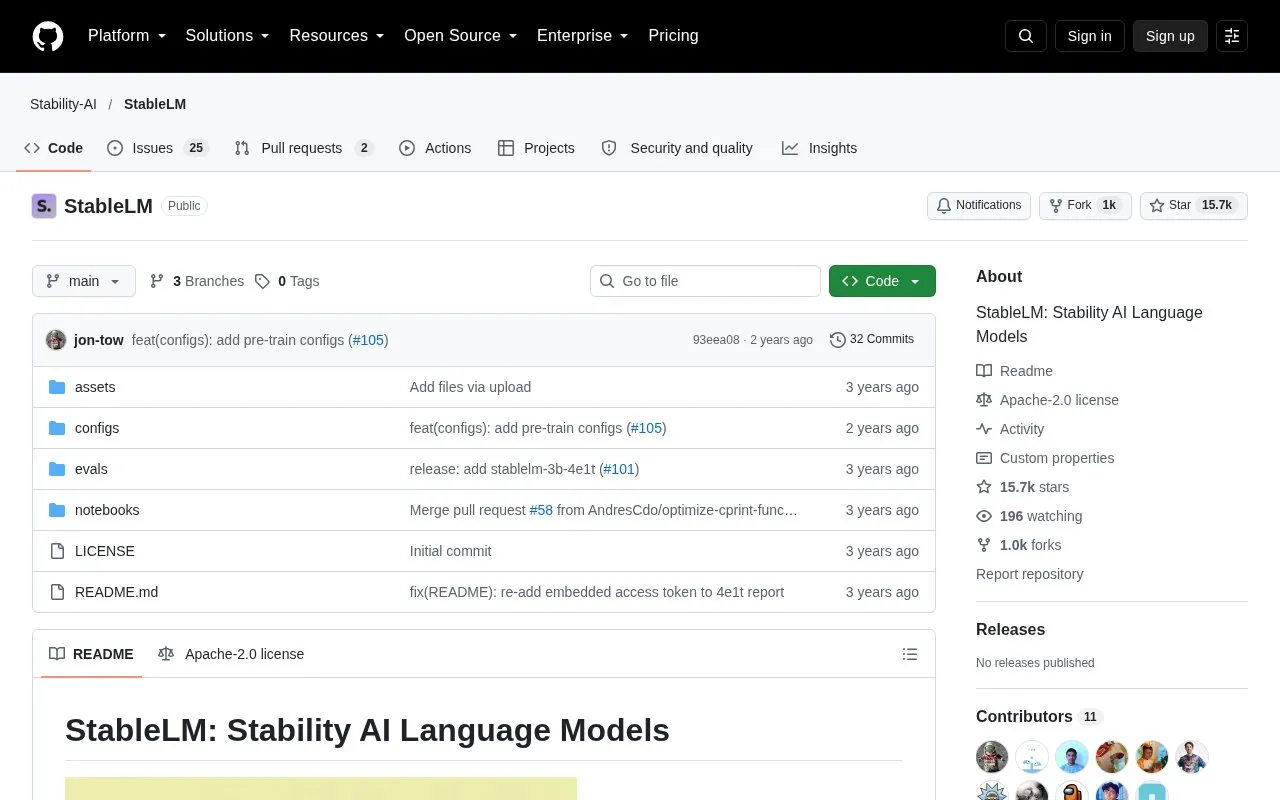Click 'Add files via upload' commit message
1280x800 pixels.
470,387
